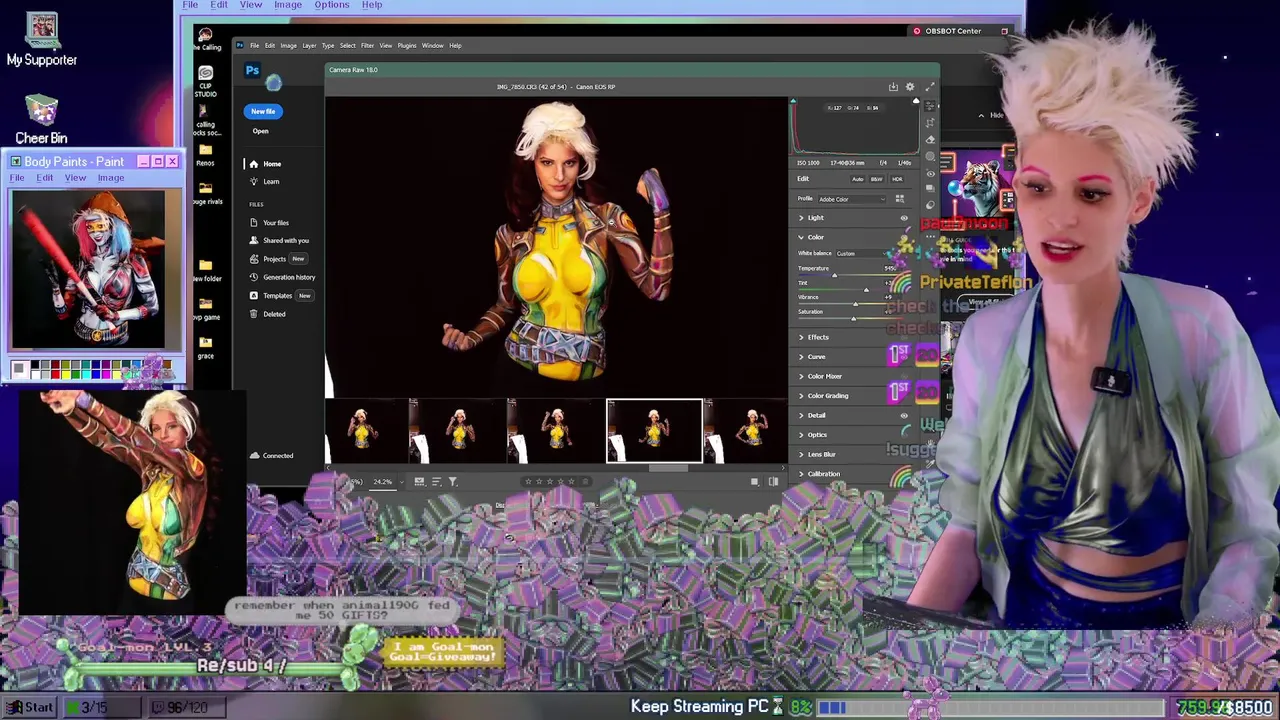Open the filmstrip filter funnel icon

pyautogui.click(x=453, y=482)
